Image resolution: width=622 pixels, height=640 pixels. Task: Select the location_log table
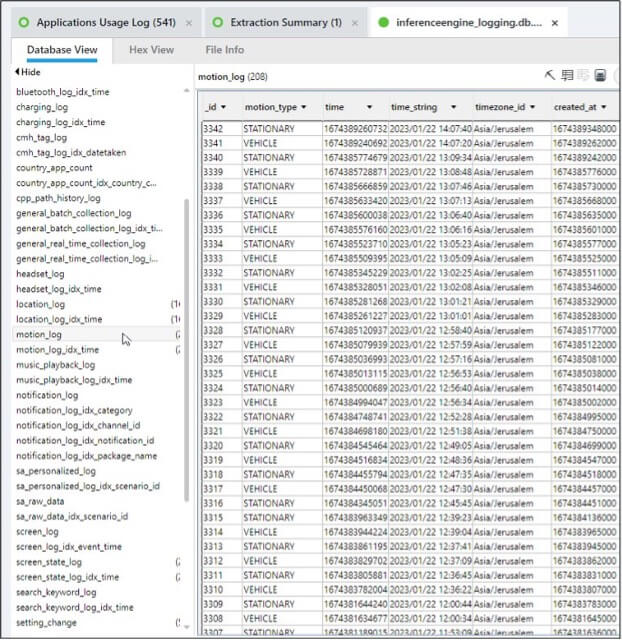(40, 304)
